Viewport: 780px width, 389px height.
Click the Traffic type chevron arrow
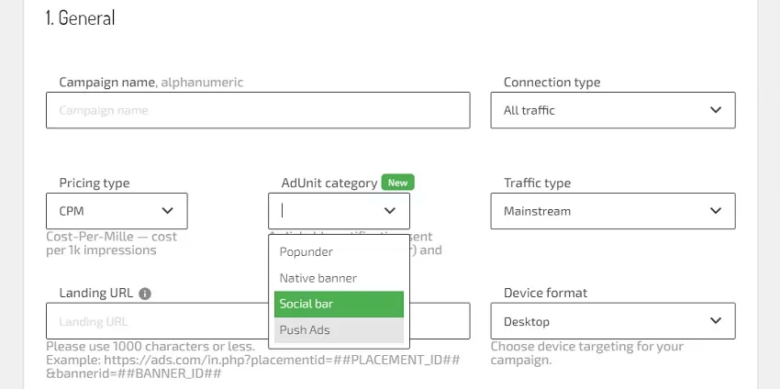click(715, 211)
